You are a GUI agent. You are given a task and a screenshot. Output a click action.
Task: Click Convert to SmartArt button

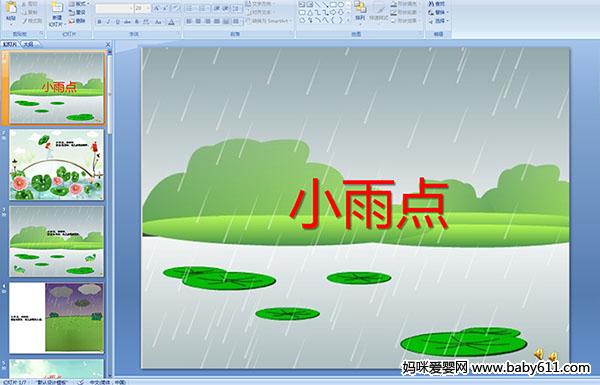point(269,21)
